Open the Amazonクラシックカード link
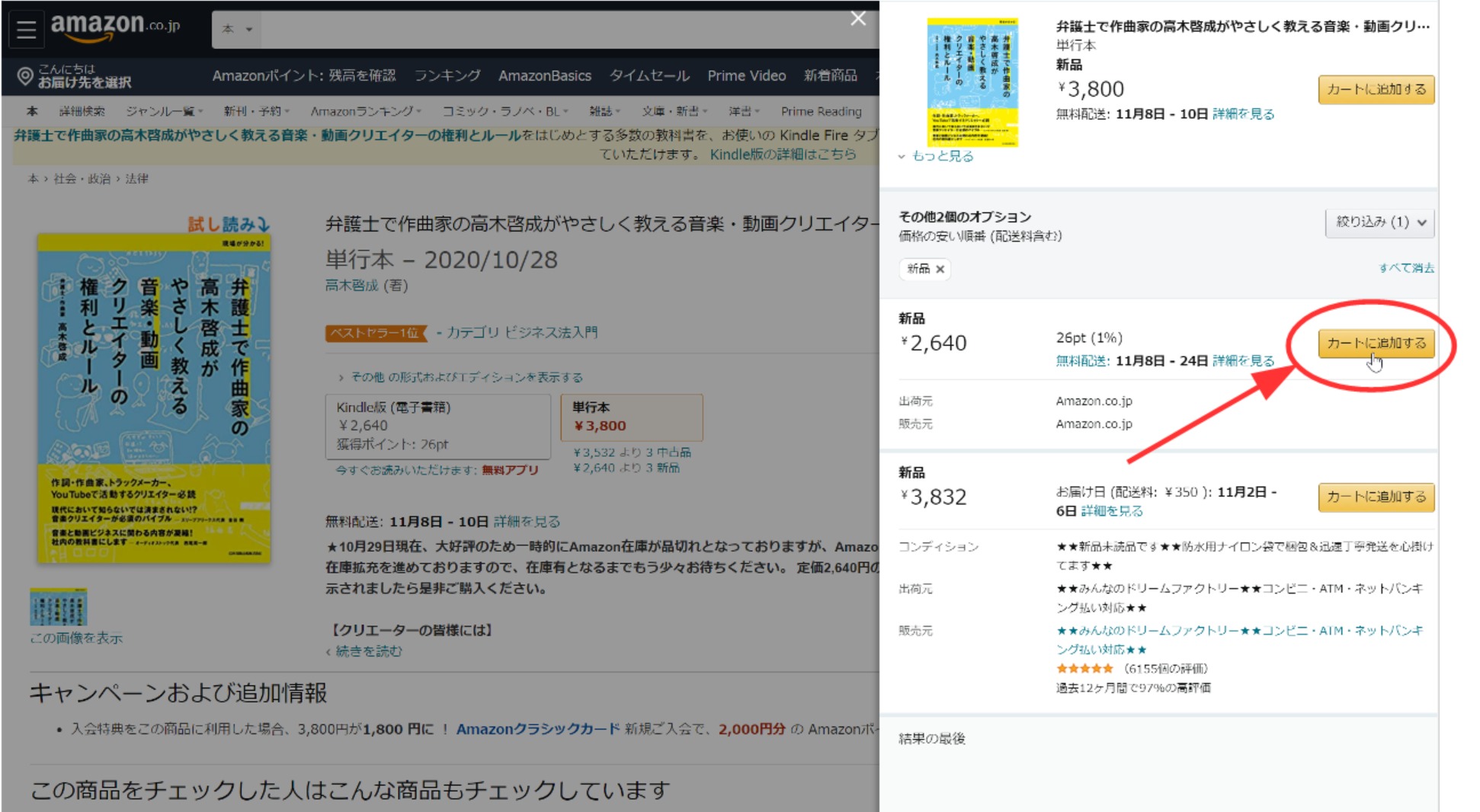The image size is (1480, 812). coord(538,729)
